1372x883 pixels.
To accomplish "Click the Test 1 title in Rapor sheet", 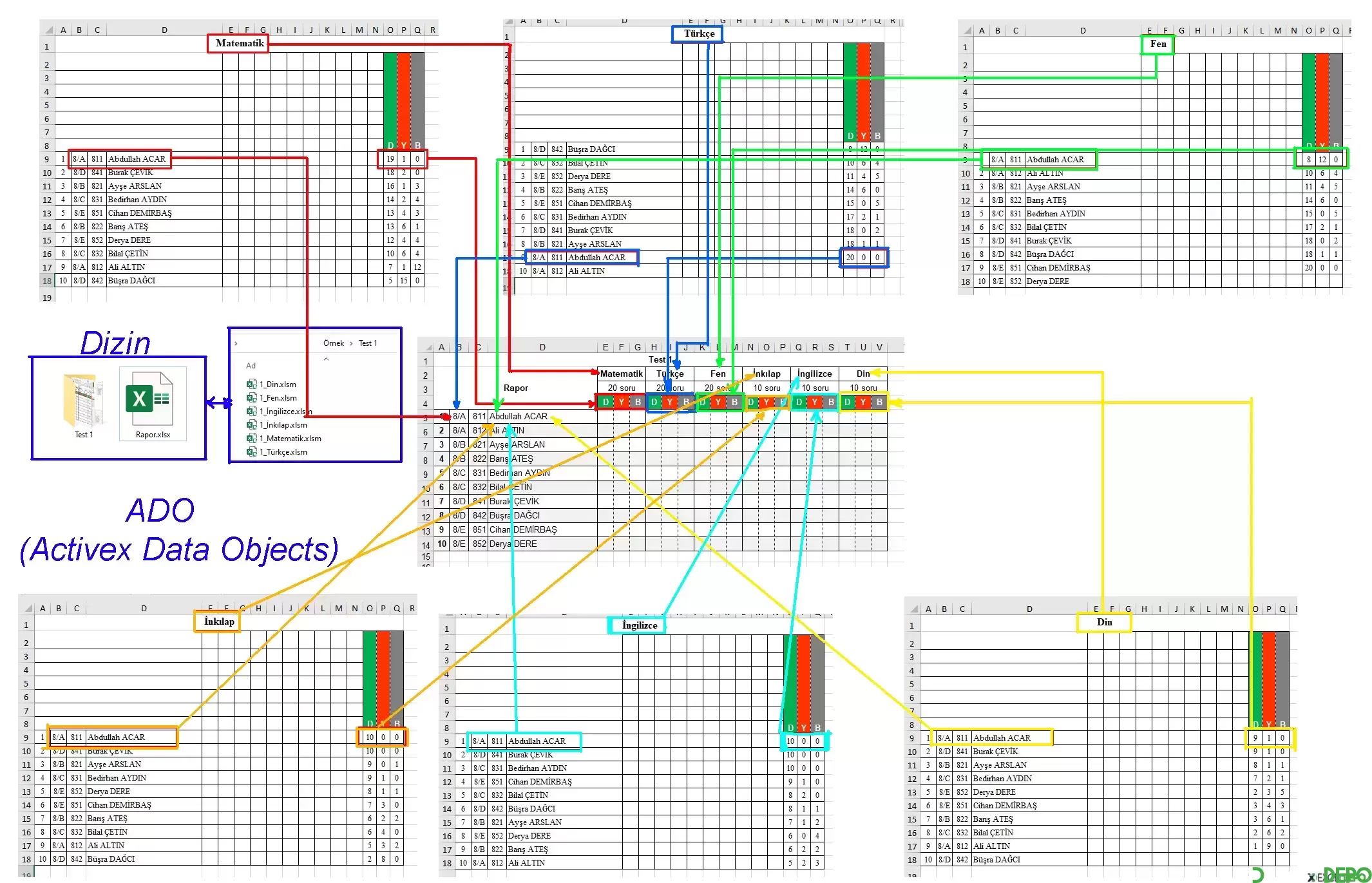I will pyautogui.click(x=660, y=359).
